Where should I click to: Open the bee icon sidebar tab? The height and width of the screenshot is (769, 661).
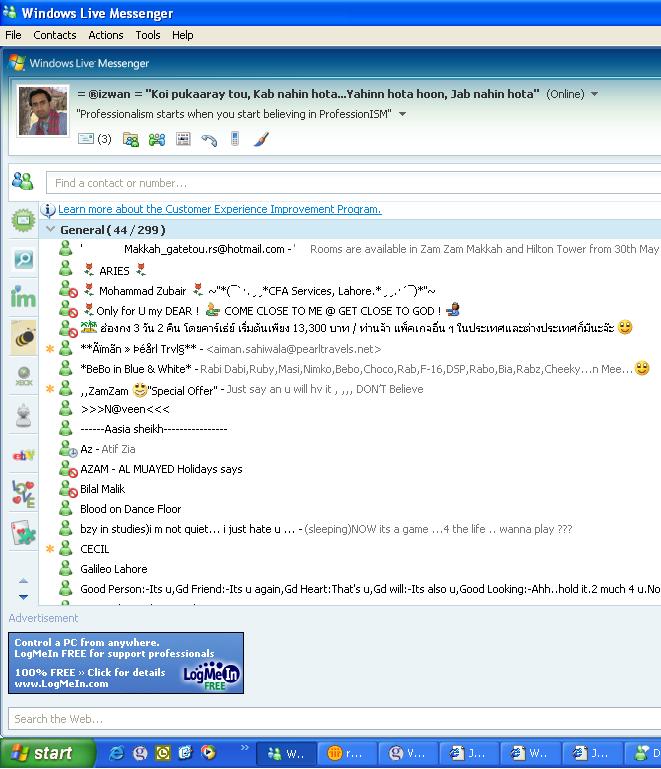coord(23,337)
